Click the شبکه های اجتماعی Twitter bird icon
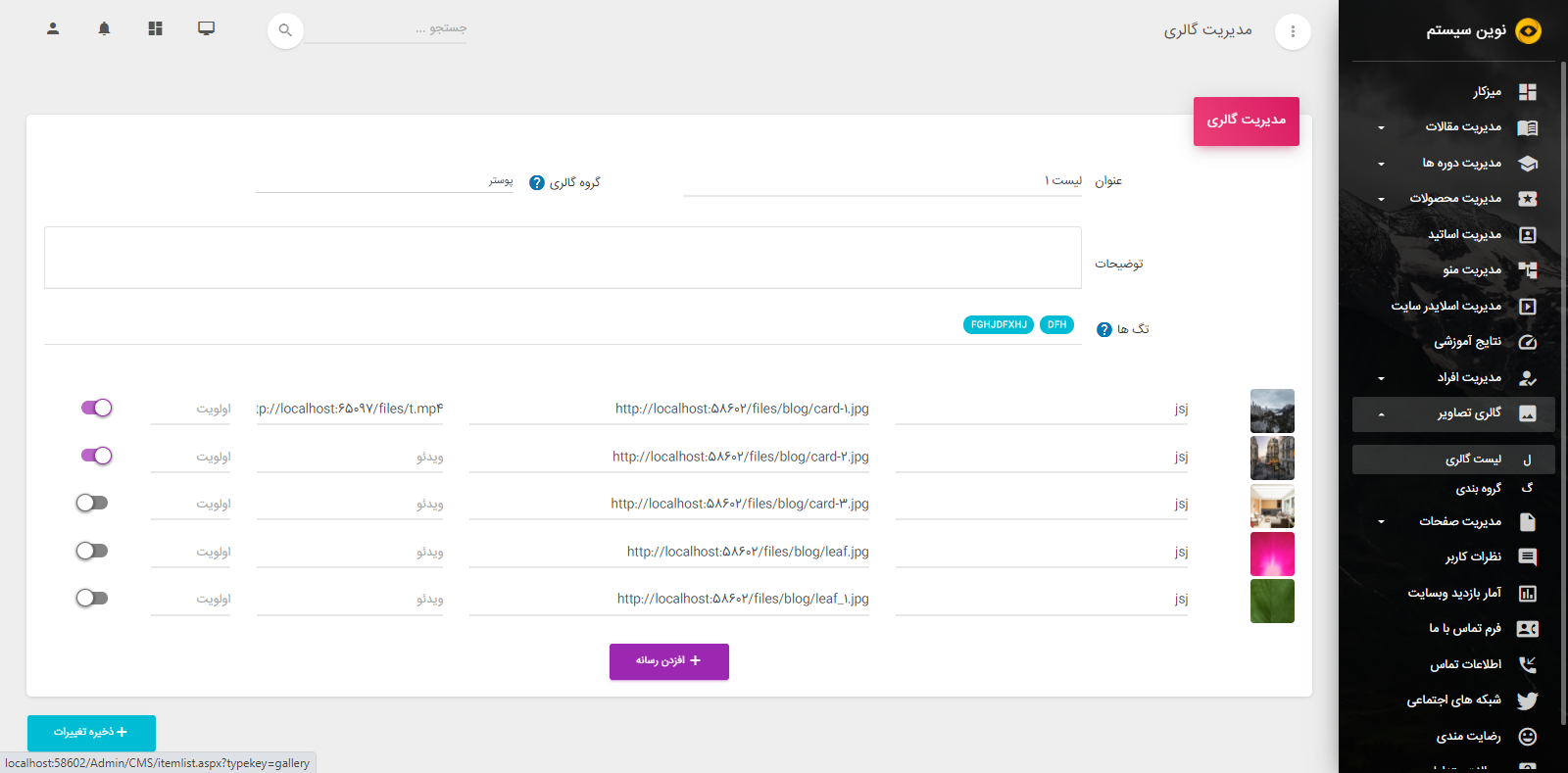The height and width of the screenshot is (773, 1568). pyautogui.click(x=1527, y=701)
